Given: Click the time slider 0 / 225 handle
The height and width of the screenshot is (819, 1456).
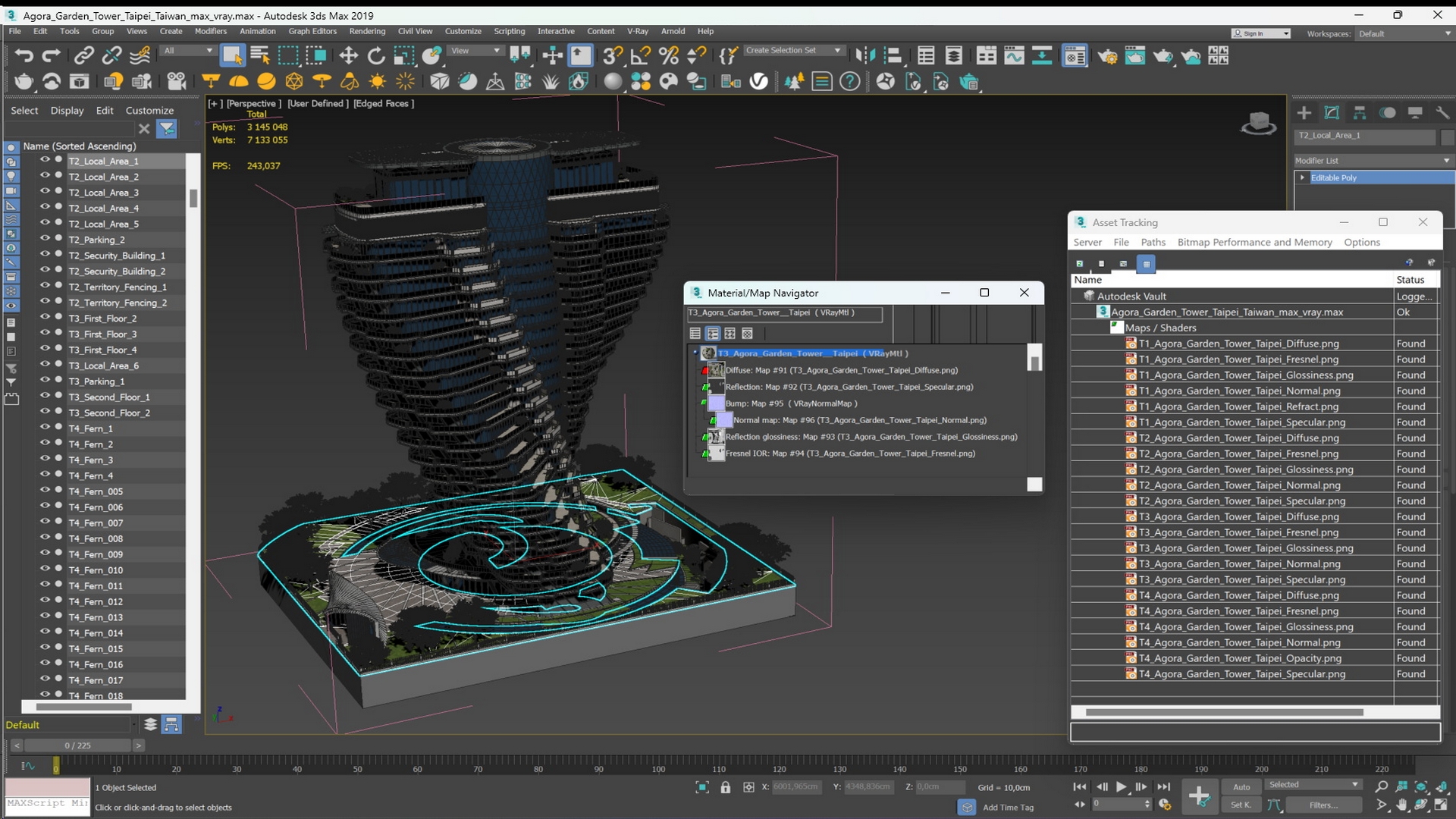Looking at the screenshot, I should point(77,745).
